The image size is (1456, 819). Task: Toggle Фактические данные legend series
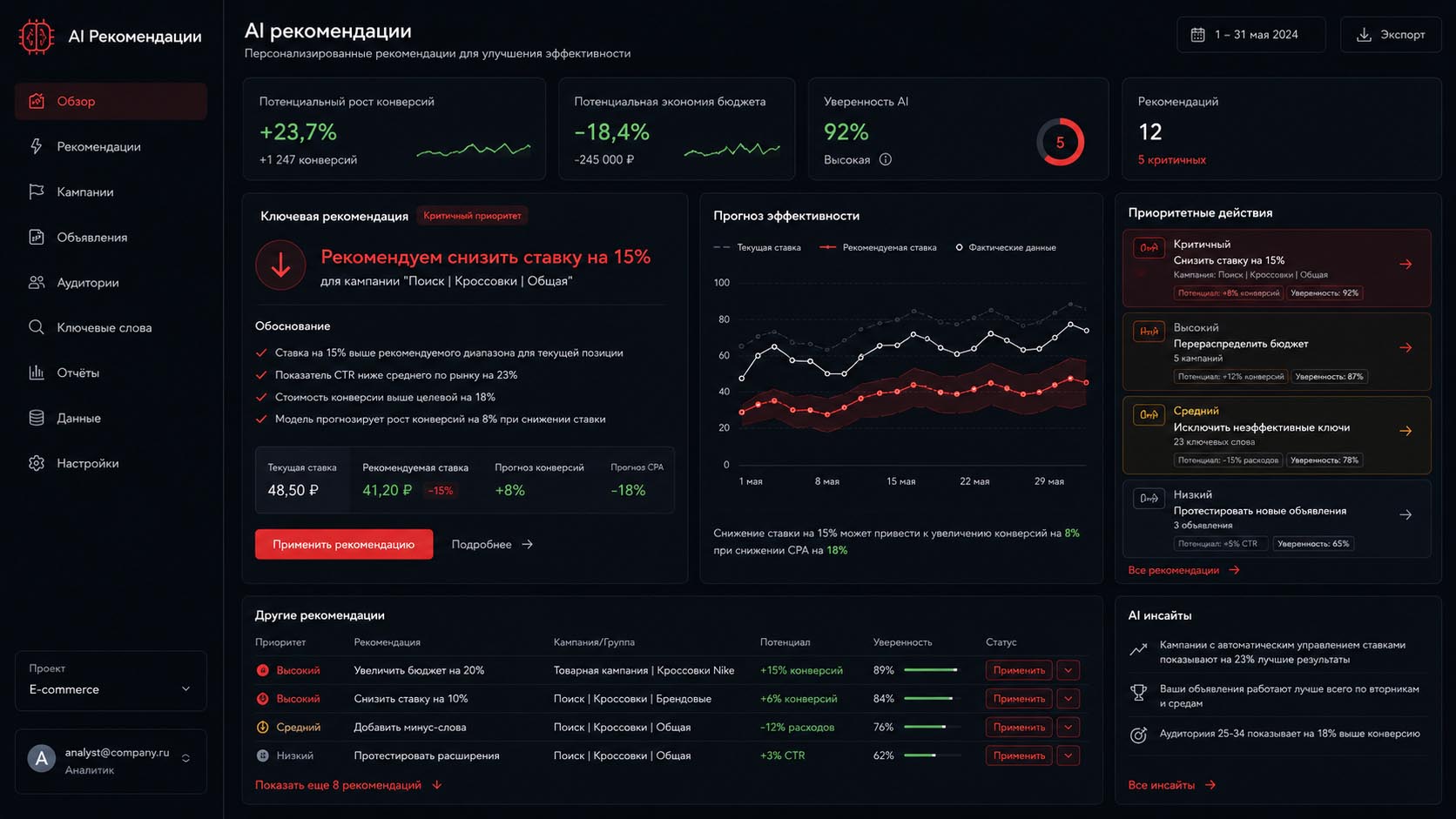click(1006, 247)
